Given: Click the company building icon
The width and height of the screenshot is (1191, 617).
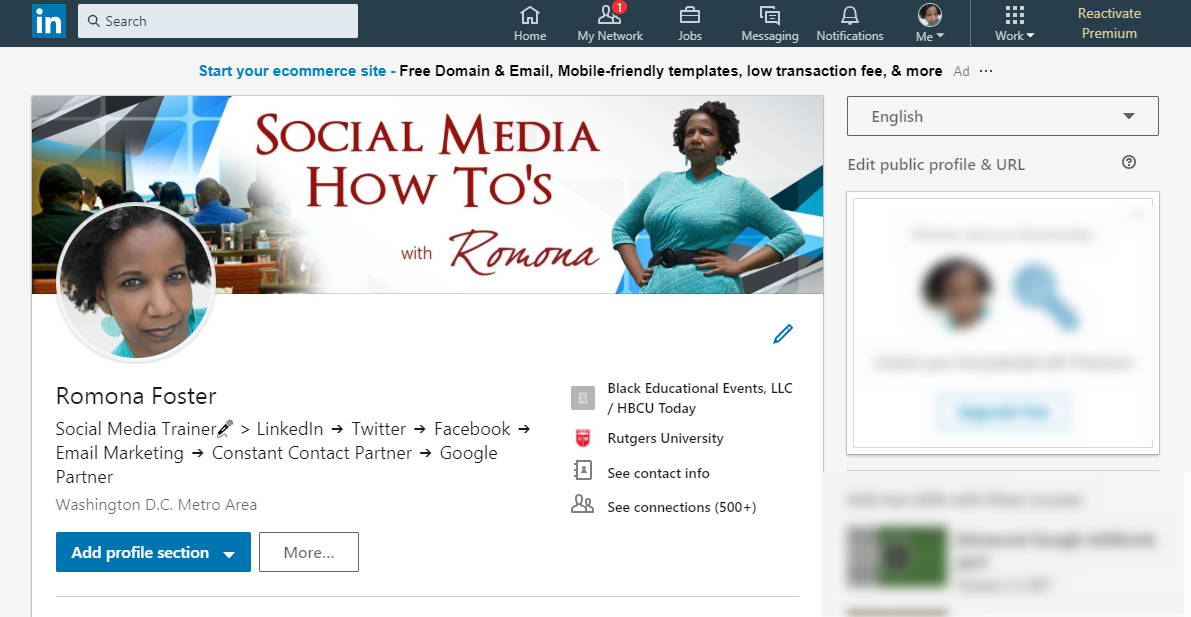Looking at the screenshot, I should [583, 398].
